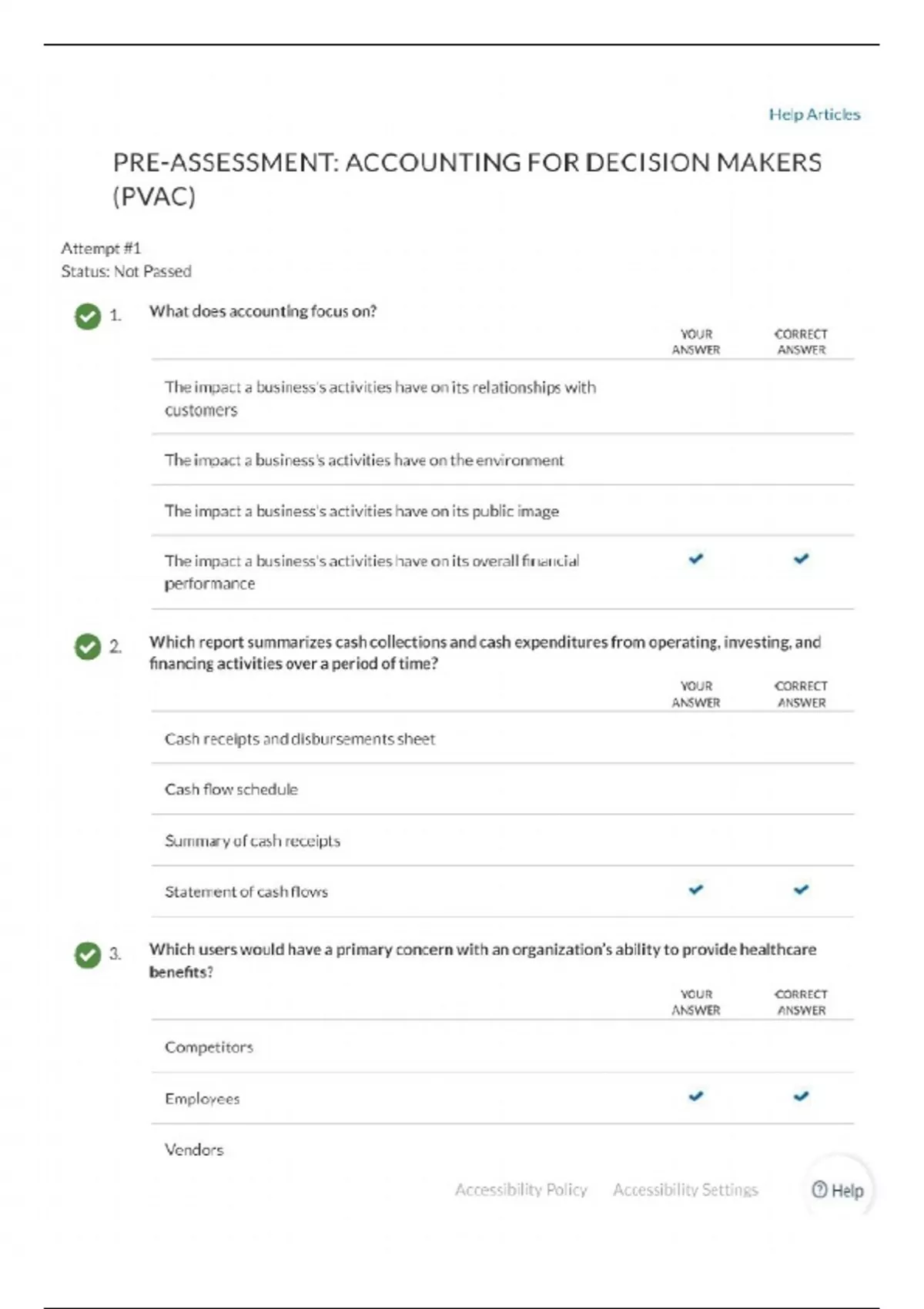Click your answer checkmark for overall financial performance
Viewport: 924px width, 1309px height.
(696, 559)
